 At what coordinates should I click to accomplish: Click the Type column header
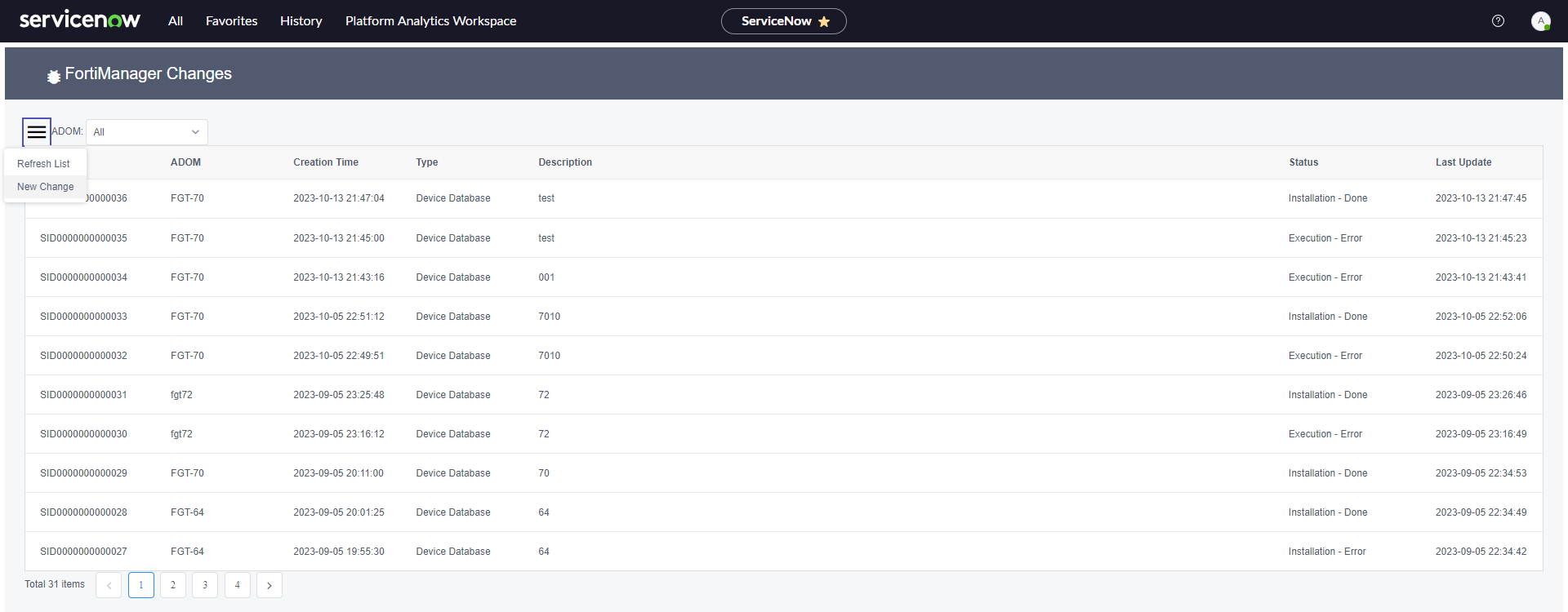(x=427, y=162)
